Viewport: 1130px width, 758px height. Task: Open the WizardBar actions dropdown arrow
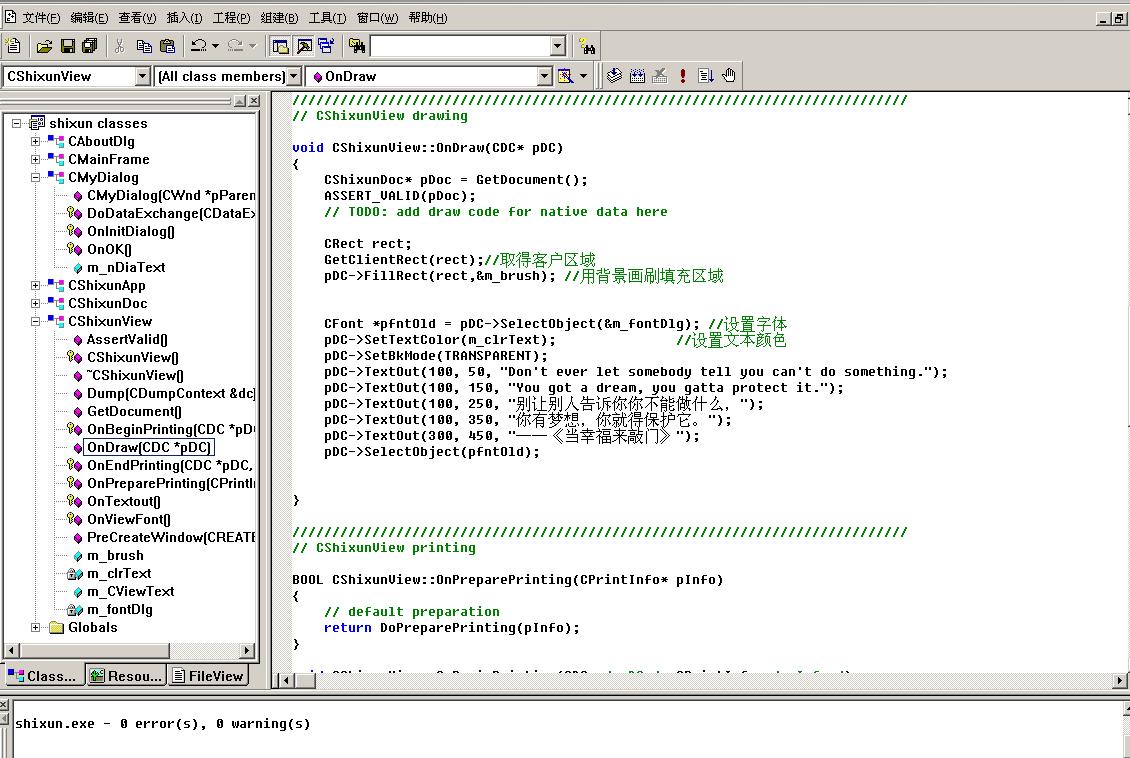(x=583, y=76)
